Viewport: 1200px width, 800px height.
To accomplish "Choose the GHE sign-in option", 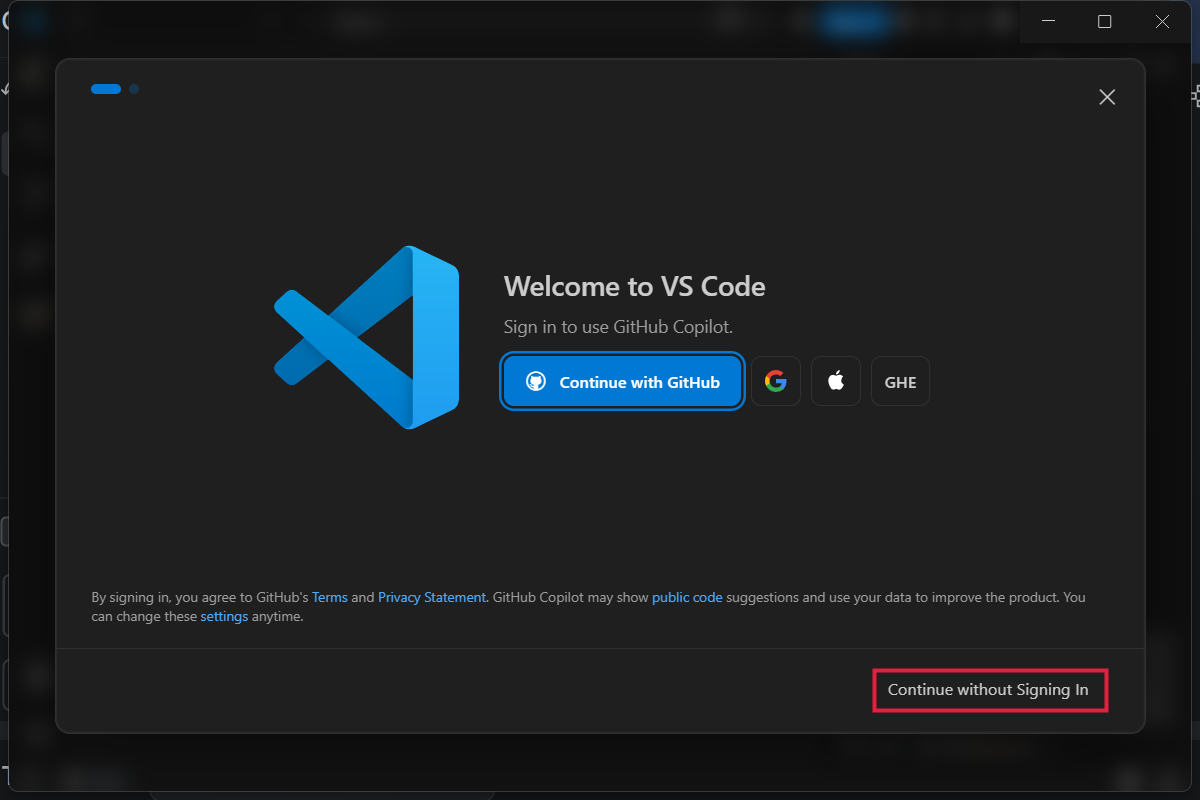I will (900, 381).
